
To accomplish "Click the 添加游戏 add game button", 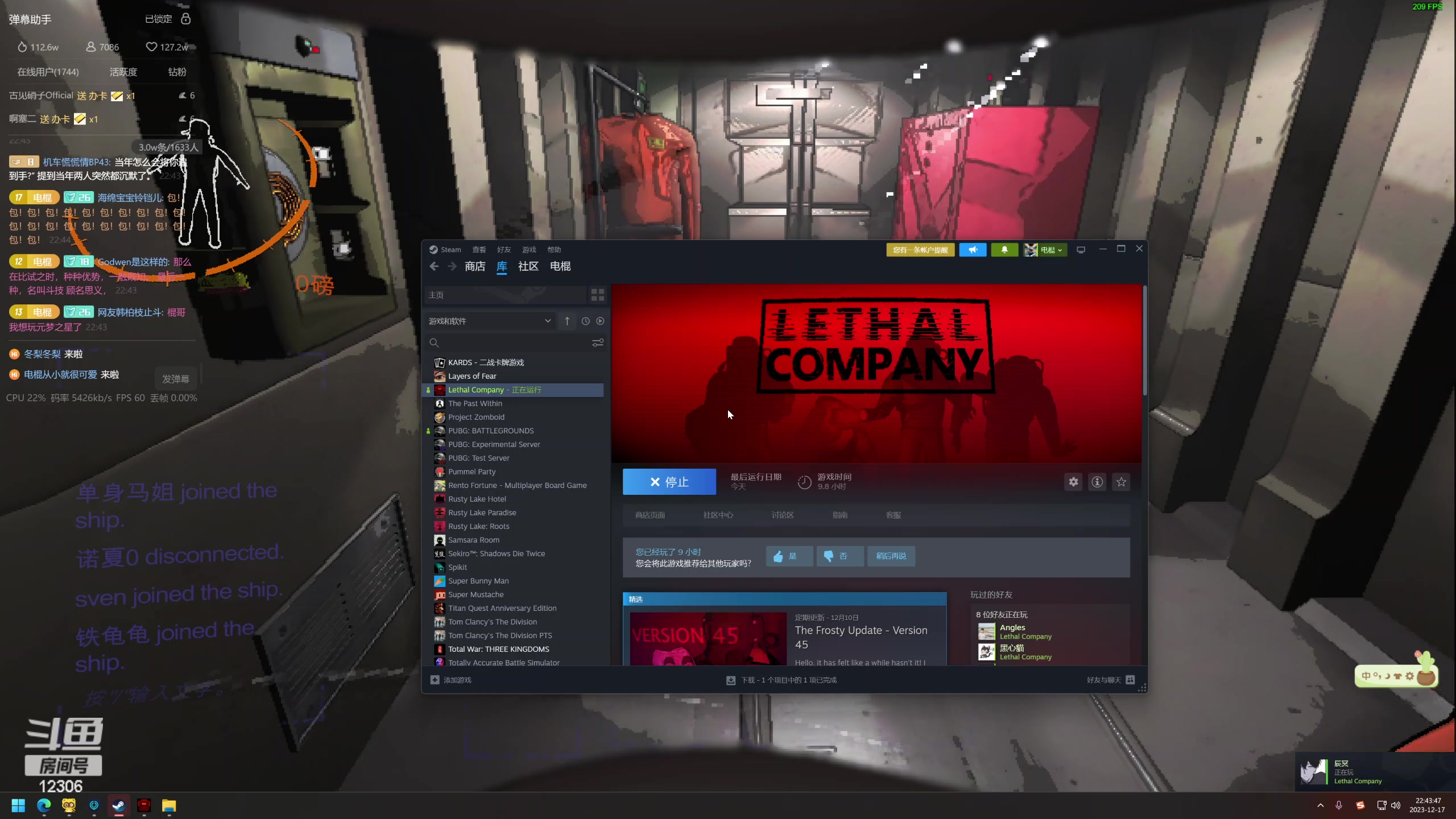I will 451,680.
